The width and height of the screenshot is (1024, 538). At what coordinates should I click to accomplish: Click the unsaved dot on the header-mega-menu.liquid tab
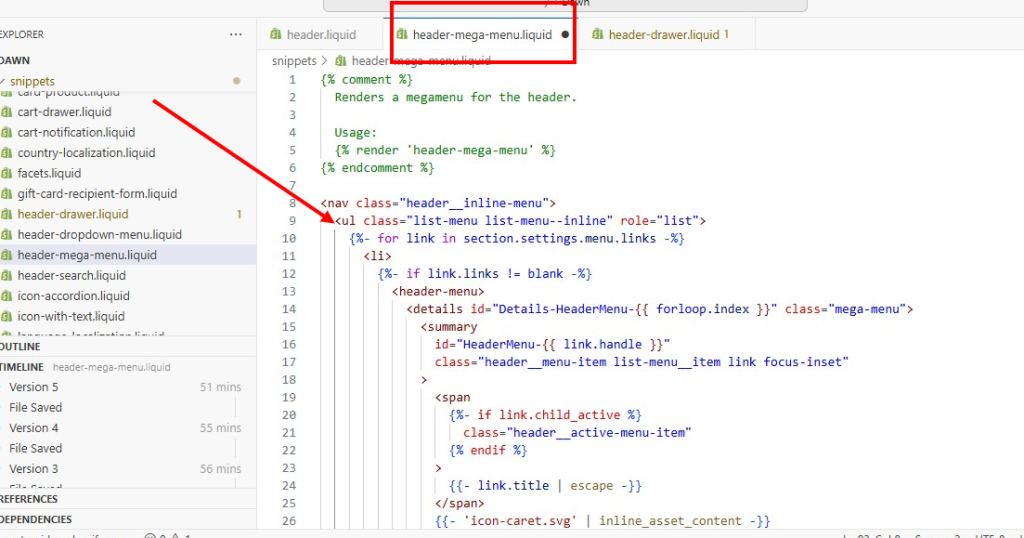[x=565, y=35]
